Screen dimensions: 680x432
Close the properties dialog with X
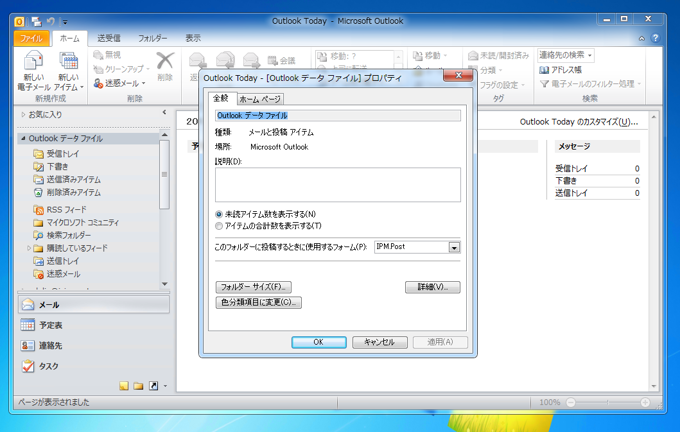458,75
